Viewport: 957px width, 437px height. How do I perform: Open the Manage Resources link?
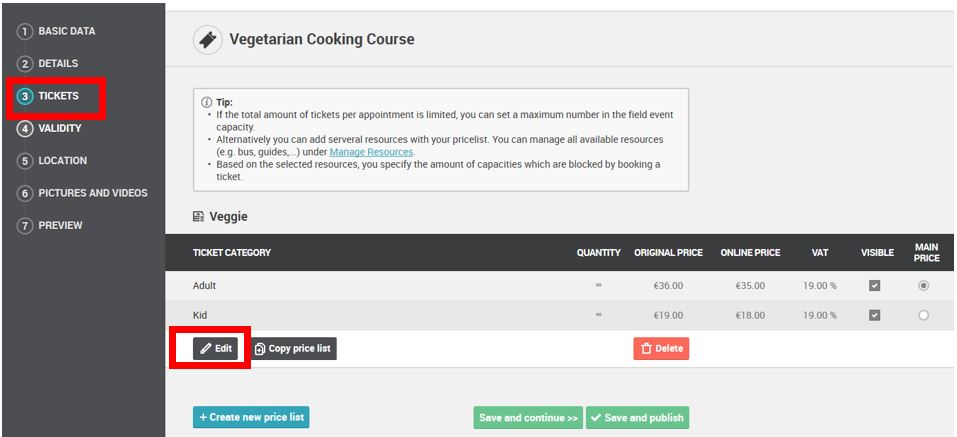pos(371,152)
